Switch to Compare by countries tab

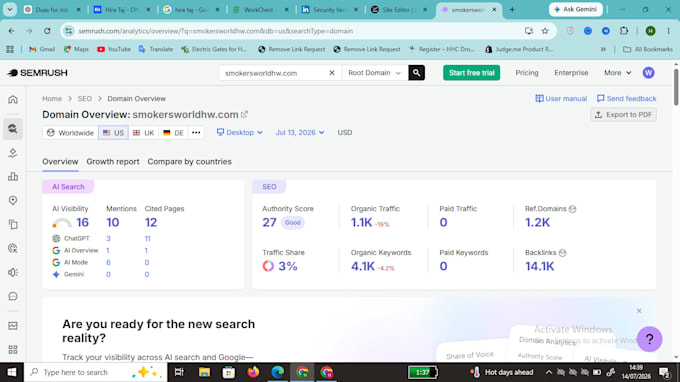(190, 162)
